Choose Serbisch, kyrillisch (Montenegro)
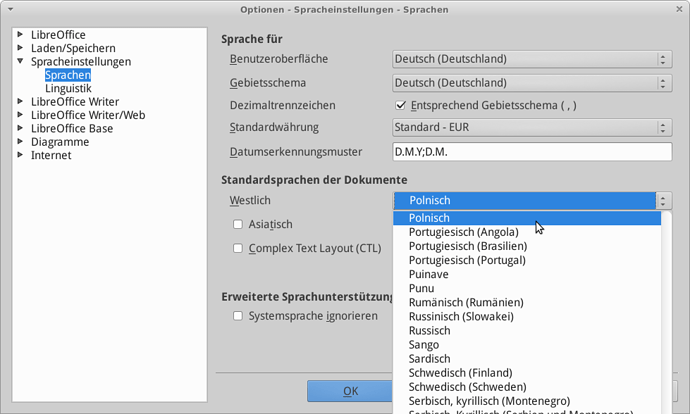The width and height of the screenshot is (690, 414). [x=527, y=401]
